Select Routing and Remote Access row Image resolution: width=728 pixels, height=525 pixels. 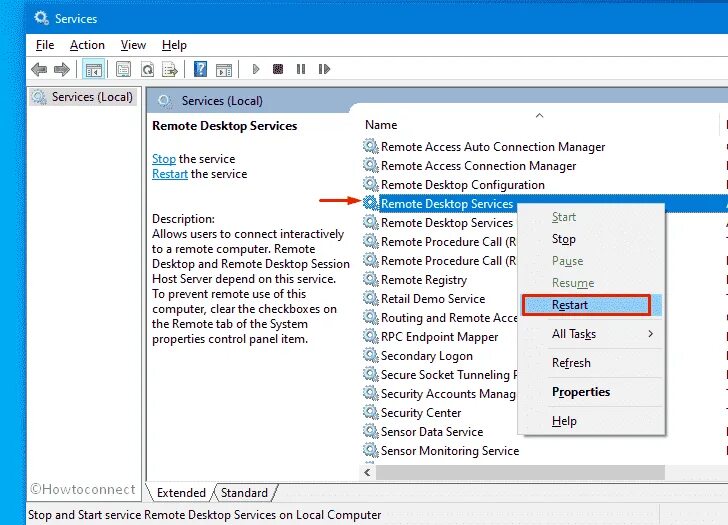tap(448, 318)
